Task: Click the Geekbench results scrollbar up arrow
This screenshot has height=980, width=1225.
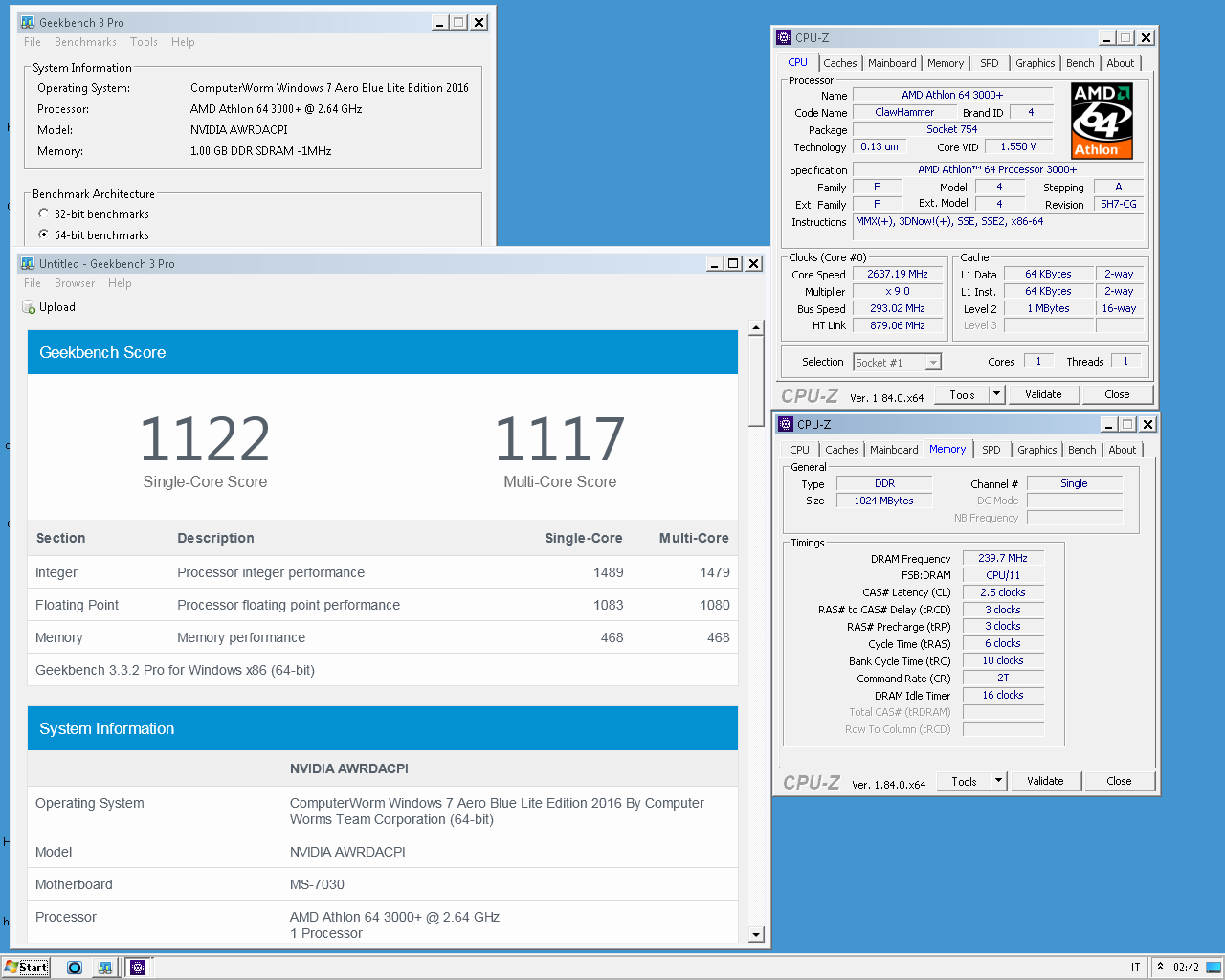Action: 756,328
